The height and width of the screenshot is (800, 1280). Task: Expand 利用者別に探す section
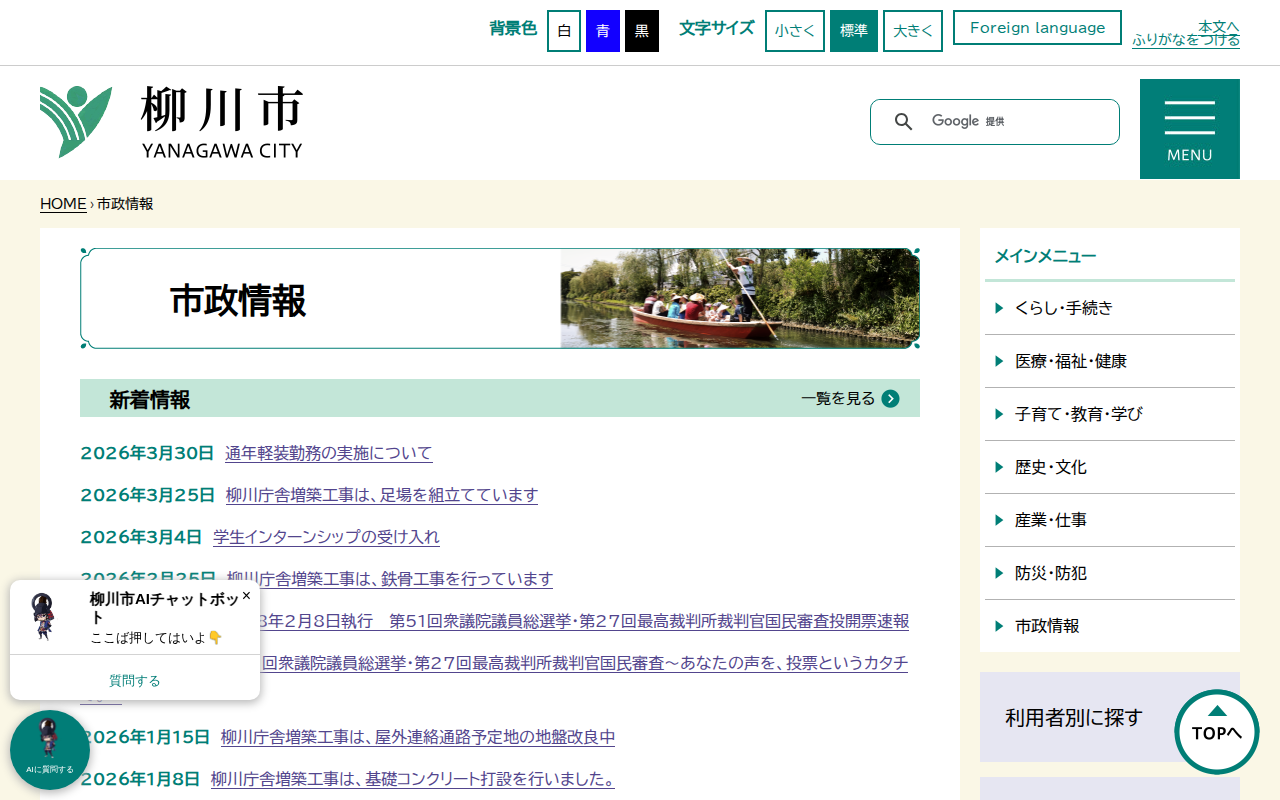(x=1110, y=717)
